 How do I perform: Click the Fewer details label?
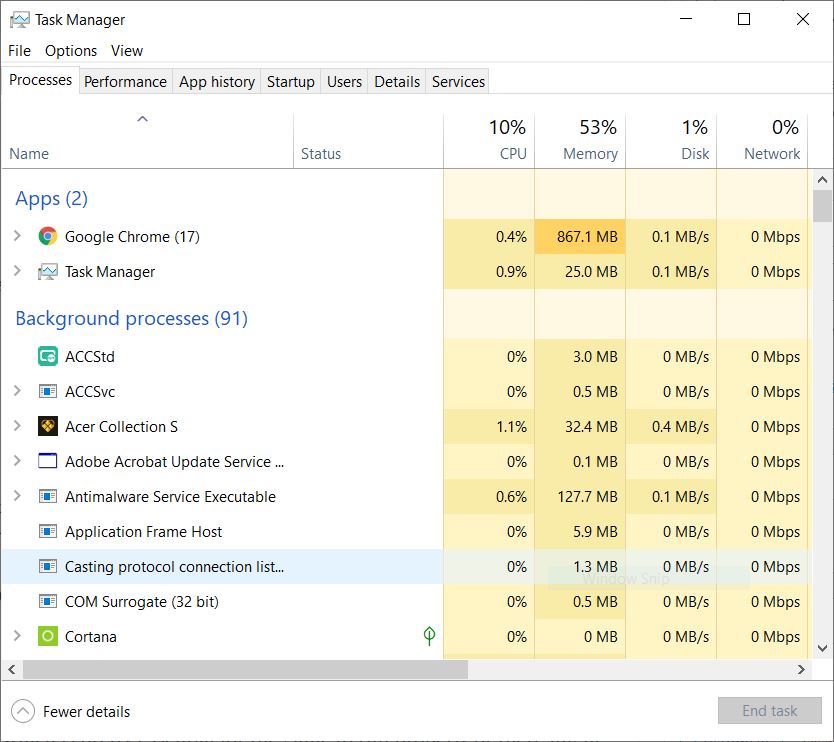tap(86, 712)
